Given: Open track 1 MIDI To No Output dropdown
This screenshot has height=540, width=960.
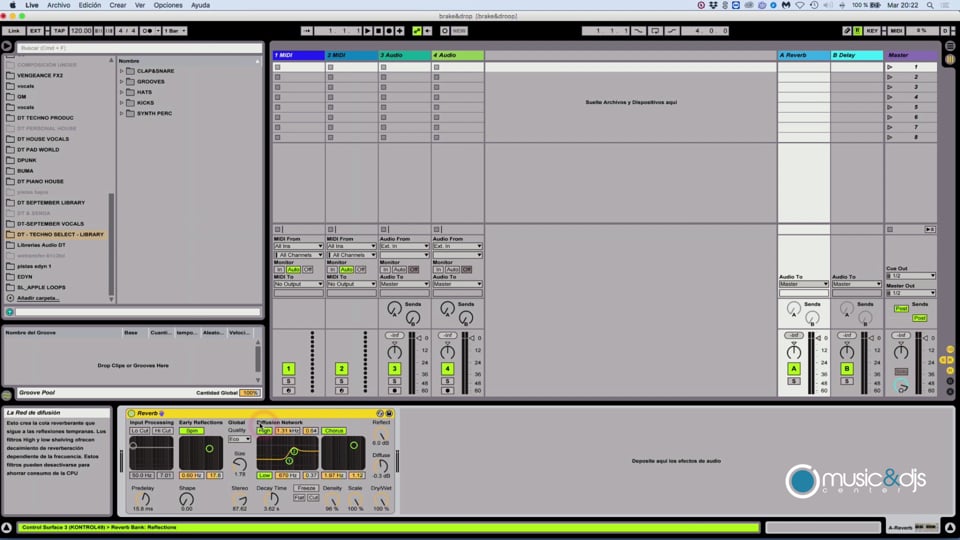Looking at the screenshot, I should [x=298, y=284].
